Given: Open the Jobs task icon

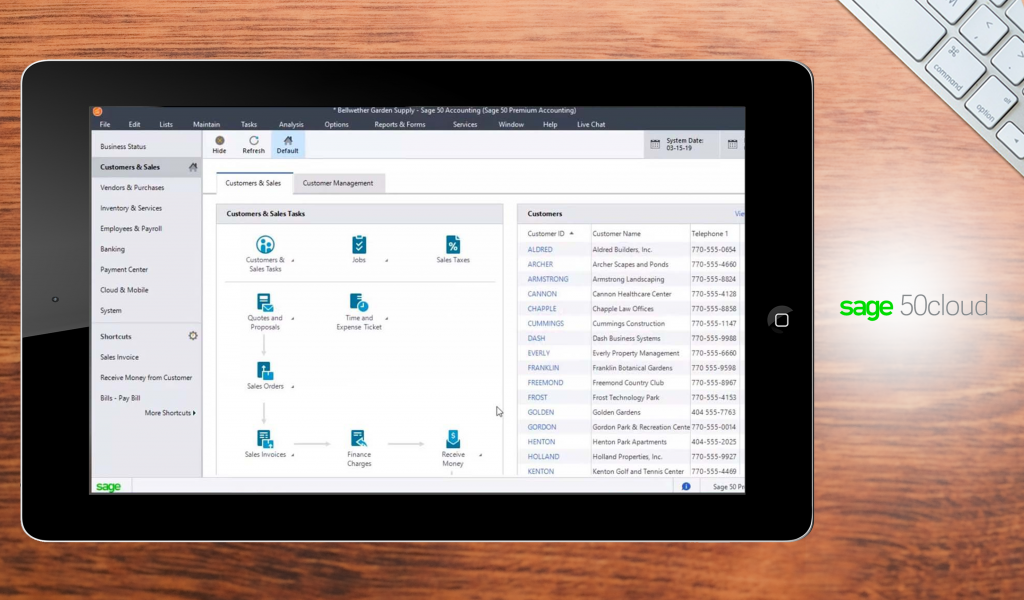Looking at the screenshot, I should 359,246.
